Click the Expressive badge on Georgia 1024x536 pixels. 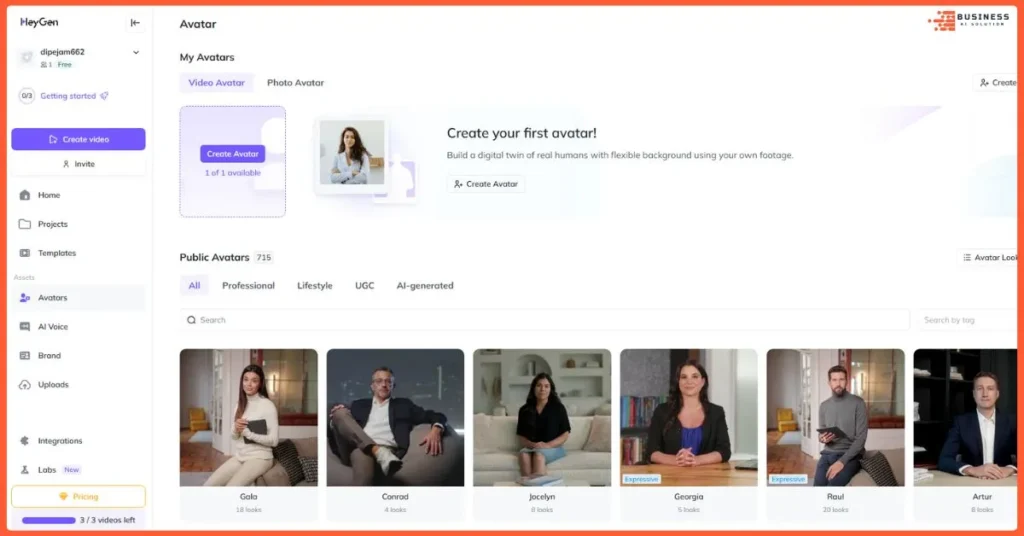641,479
